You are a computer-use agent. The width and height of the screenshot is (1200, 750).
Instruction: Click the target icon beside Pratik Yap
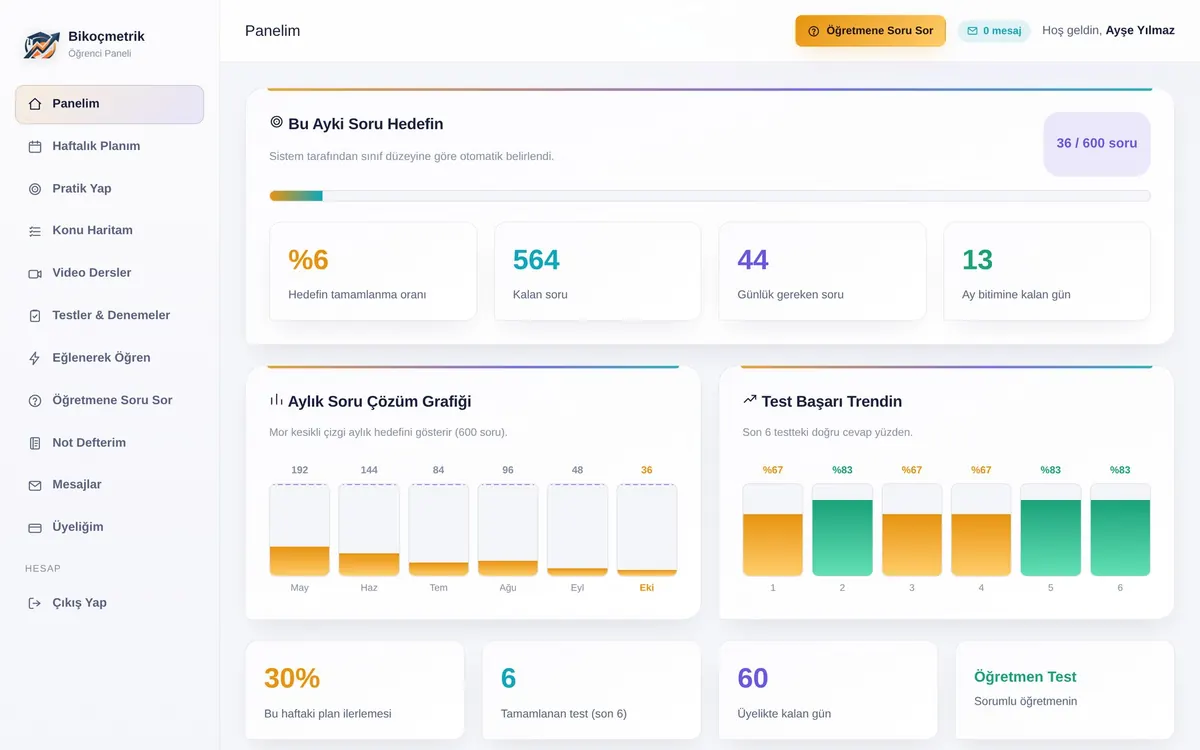(35, 189)
